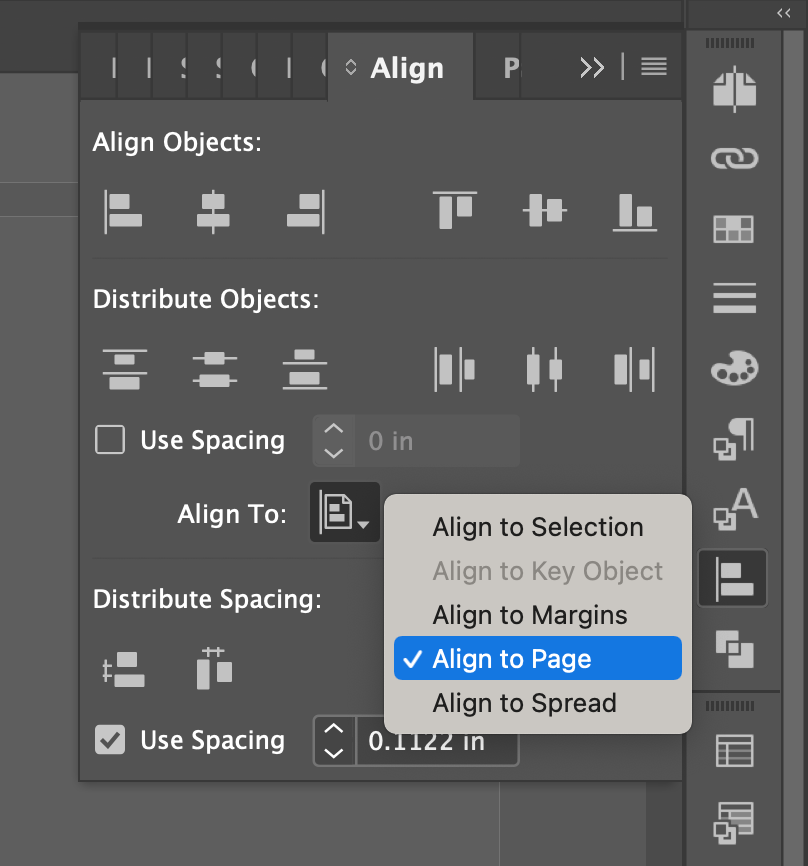
Task: Click Distribute horizontal centers icon
Action: pyautogui.click(x=544, y=369)
